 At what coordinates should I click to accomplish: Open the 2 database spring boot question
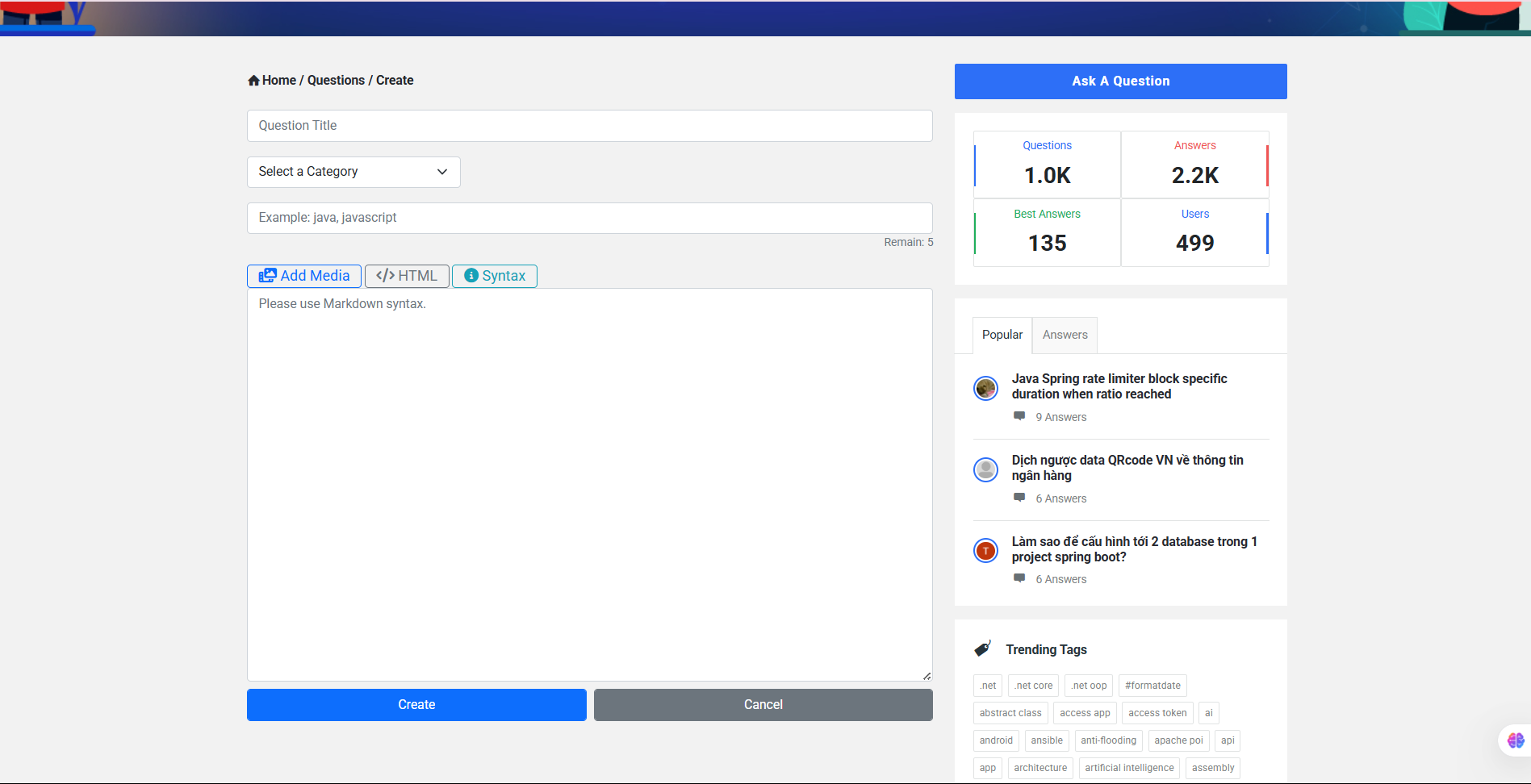coord(1135,549)
